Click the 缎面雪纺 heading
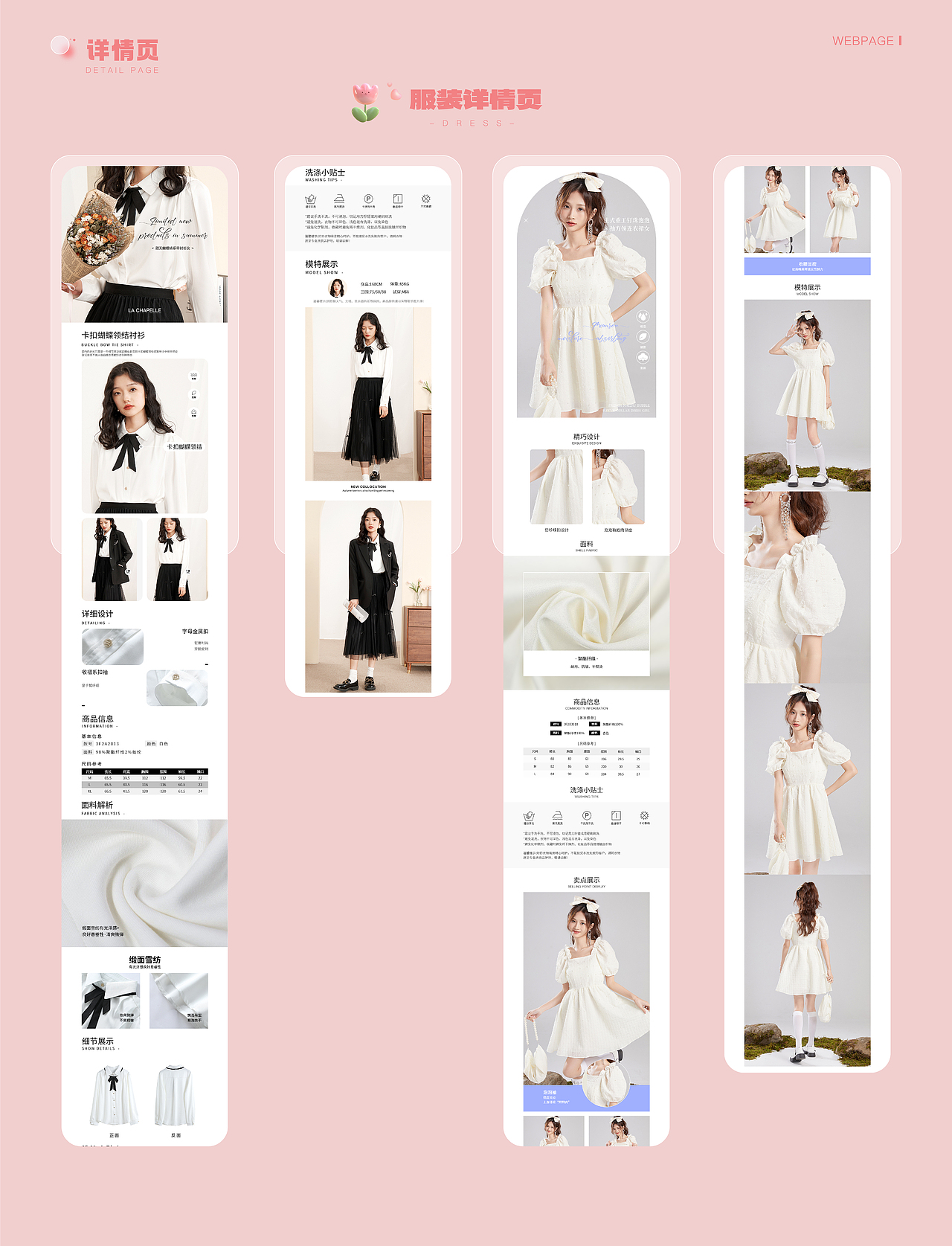 click(x=144, y=960)
